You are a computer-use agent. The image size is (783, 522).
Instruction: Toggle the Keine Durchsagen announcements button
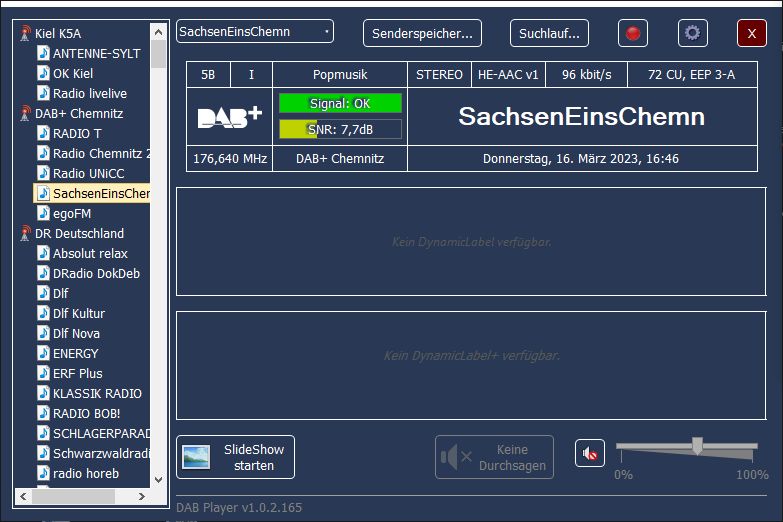(494, 457)
